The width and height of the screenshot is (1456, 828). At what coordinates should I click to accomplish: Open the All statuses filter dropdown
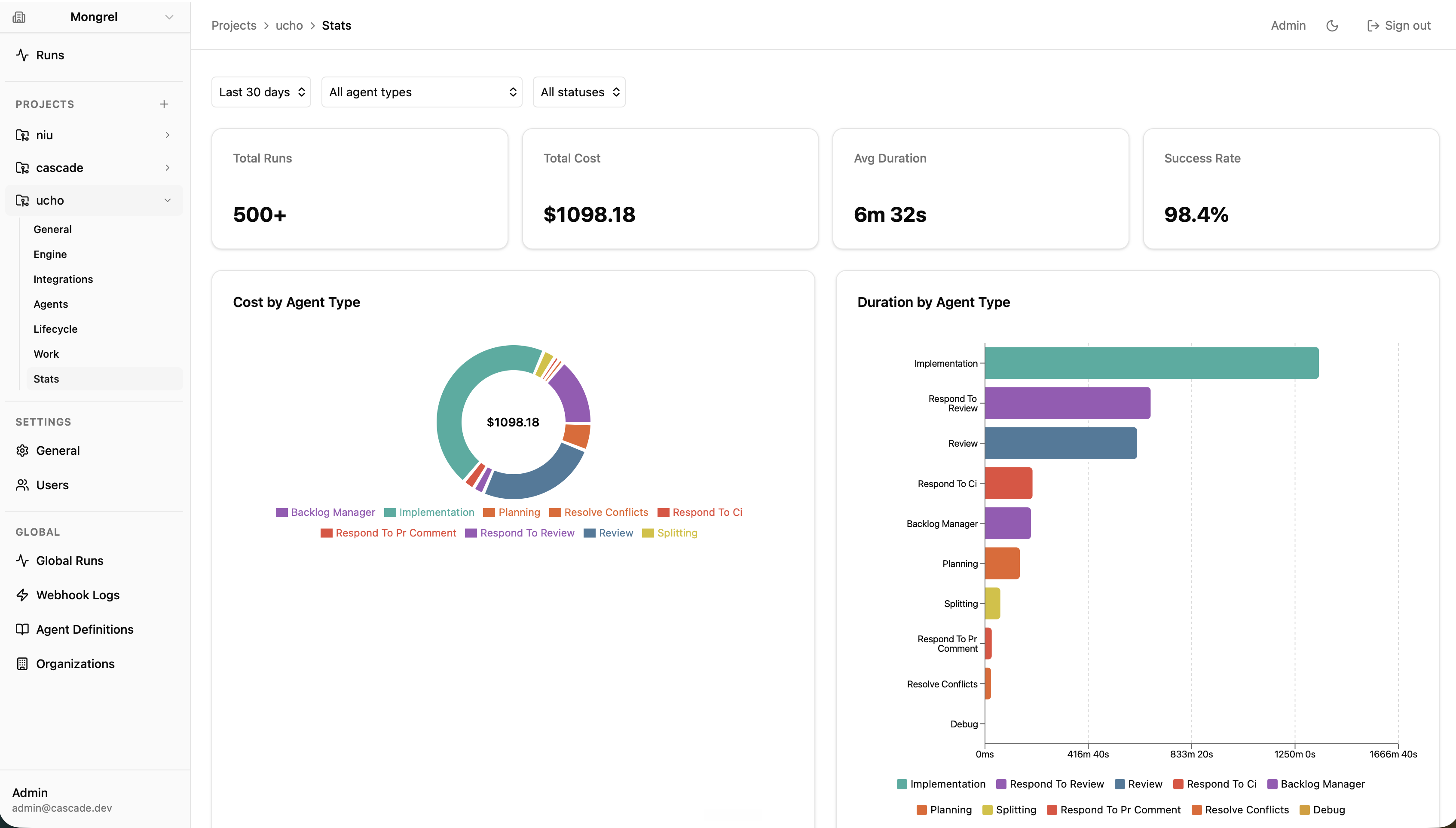(x=579, y=92)
